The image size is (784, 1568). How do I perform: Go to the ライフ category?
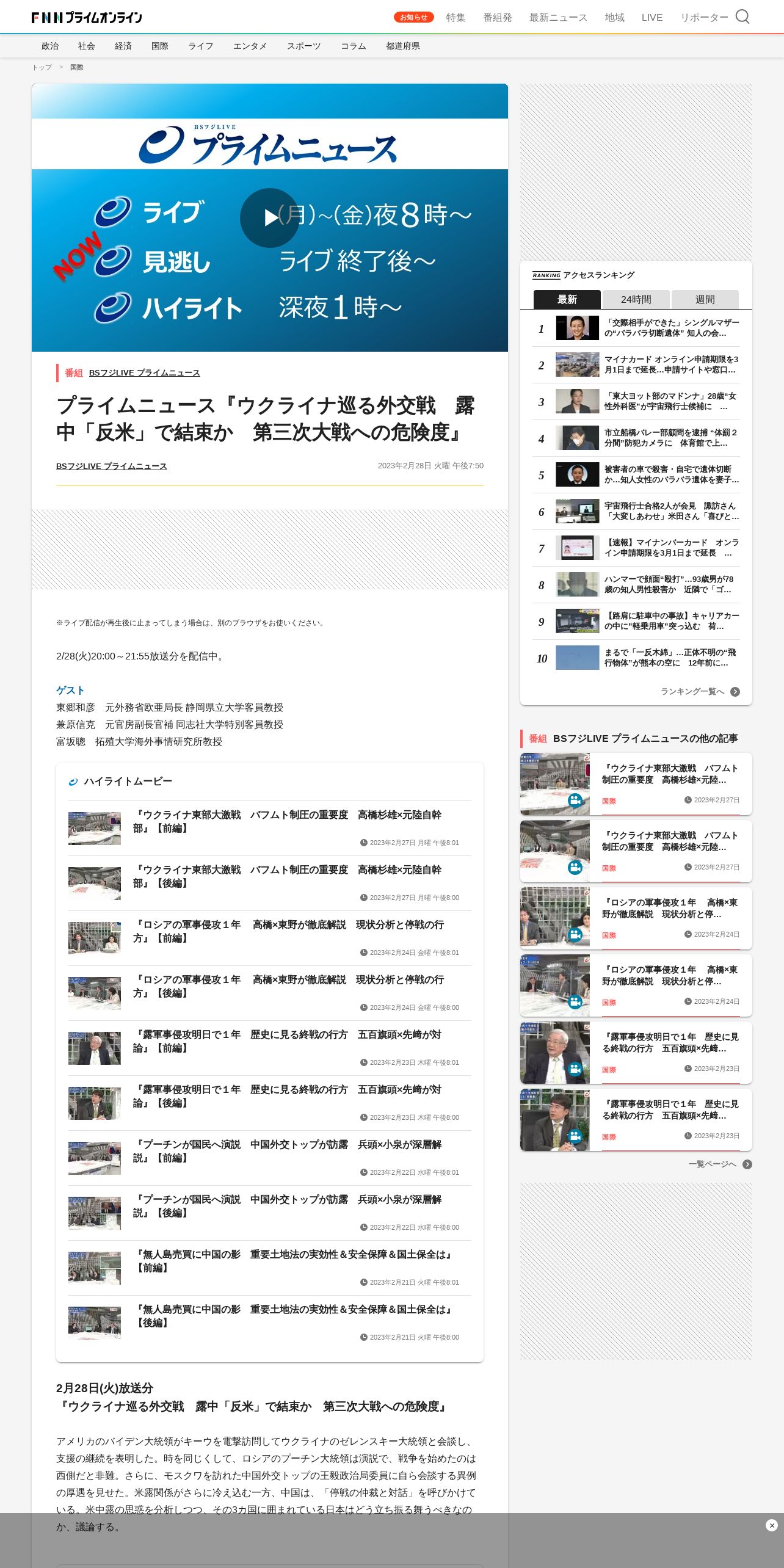click(x=200, y=46)
